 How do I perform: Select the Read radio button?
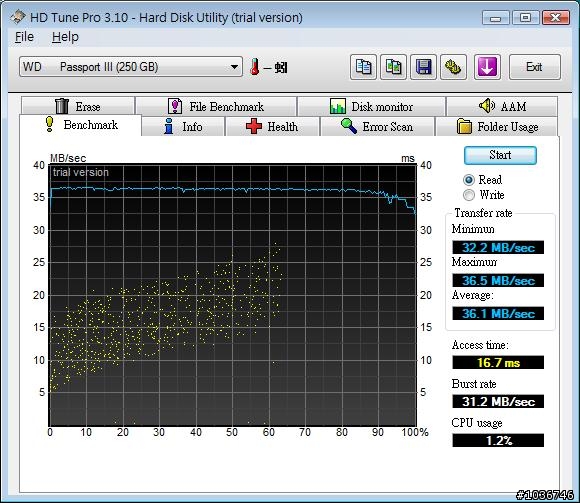[469, 180]
